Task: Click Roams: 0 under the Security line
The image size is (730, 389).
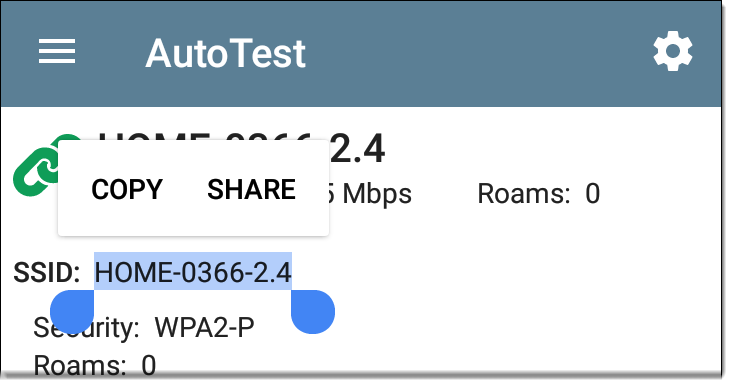Action: 95,365
